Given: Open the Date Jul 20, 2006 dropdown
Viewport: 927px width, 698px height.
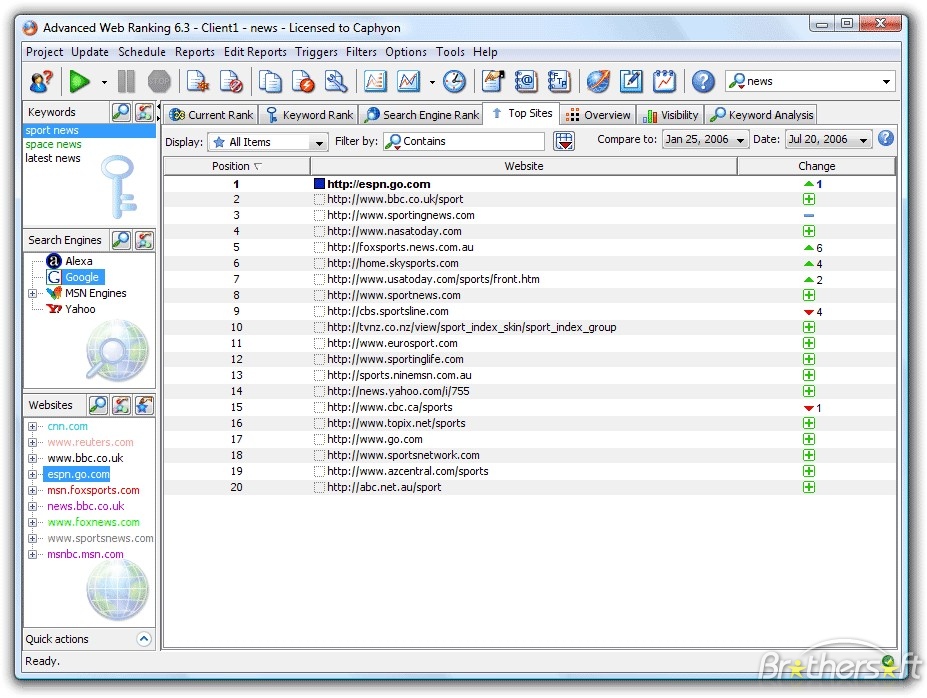Looking at the screenshot, I should [x=863, y=139].
